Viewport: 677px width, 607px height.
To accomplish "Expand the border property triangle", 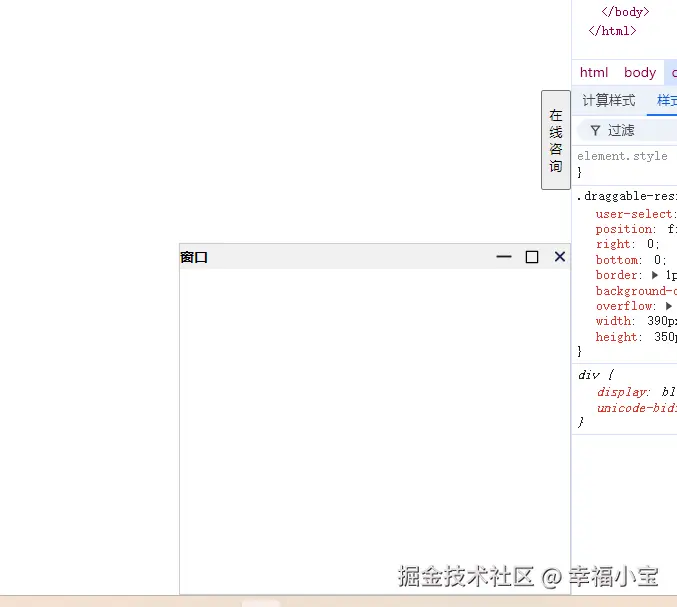I will [655, 275].
